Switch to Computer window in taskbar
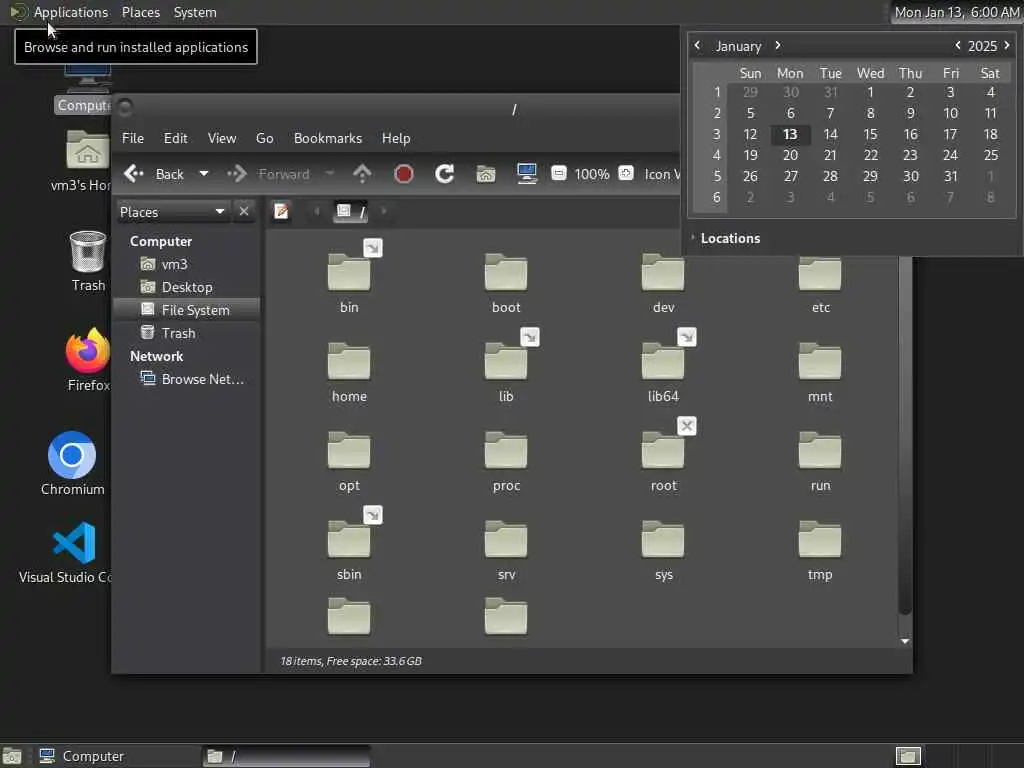Screen dimensions: 1024x768 click(116, 756)
